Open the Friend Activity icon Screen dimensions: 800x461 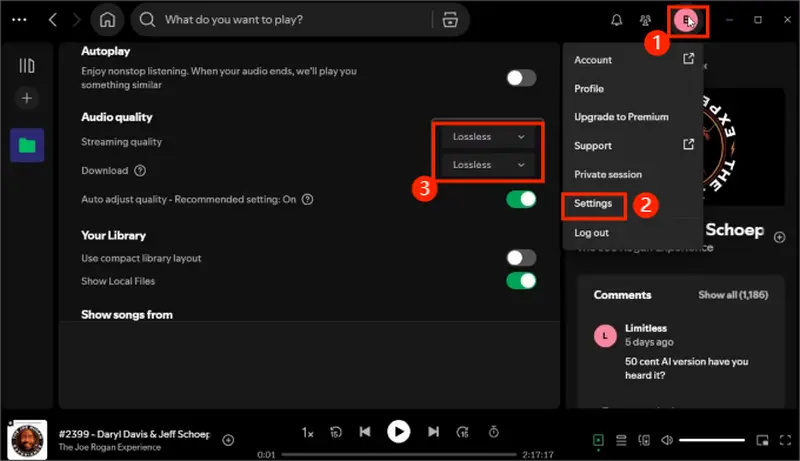[x=645, y=20]
